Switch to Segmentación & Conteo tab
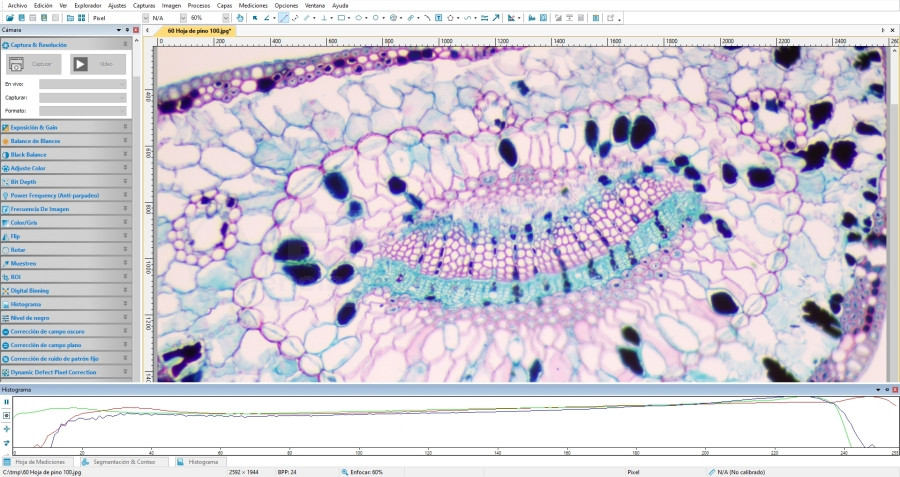 tap(121, 462)
